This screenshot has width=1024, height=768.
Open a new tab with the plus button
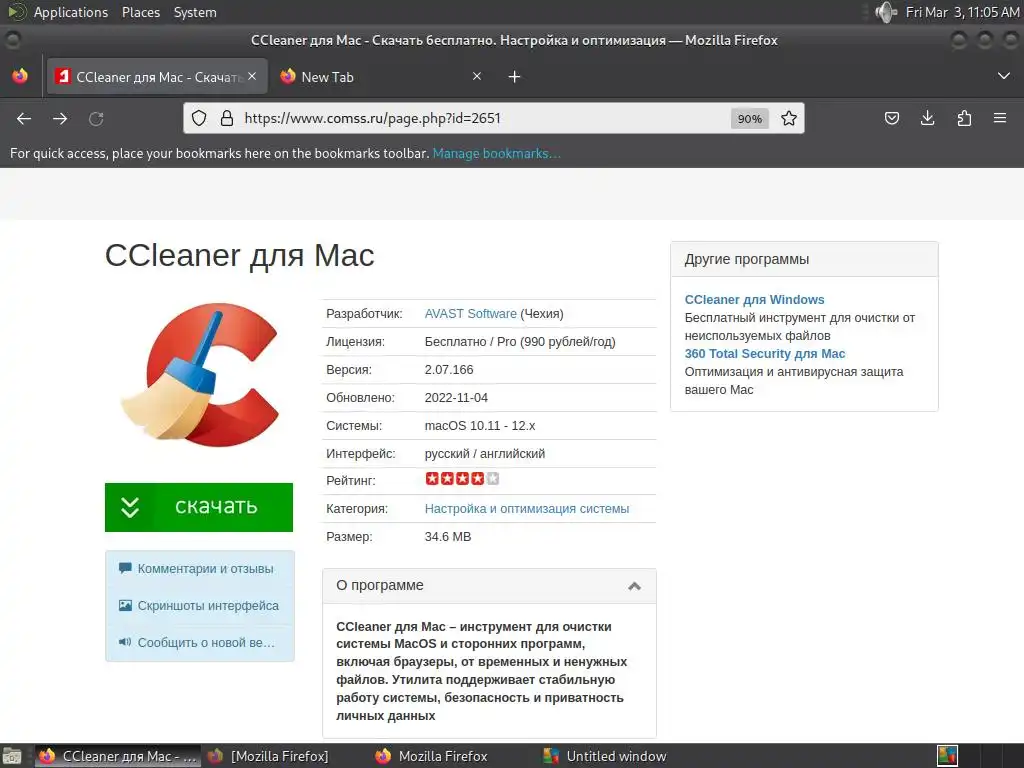point(514,77)
